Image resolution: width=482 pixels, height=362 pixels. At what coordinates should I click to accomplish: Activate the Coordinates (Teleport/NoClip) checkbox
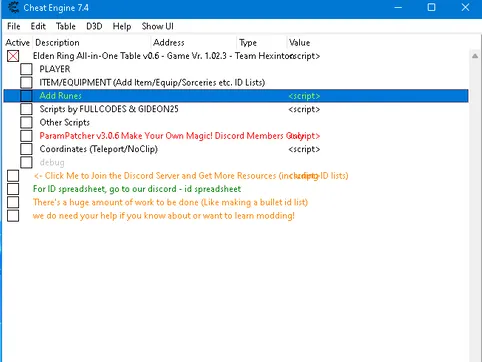pos(26,149)
